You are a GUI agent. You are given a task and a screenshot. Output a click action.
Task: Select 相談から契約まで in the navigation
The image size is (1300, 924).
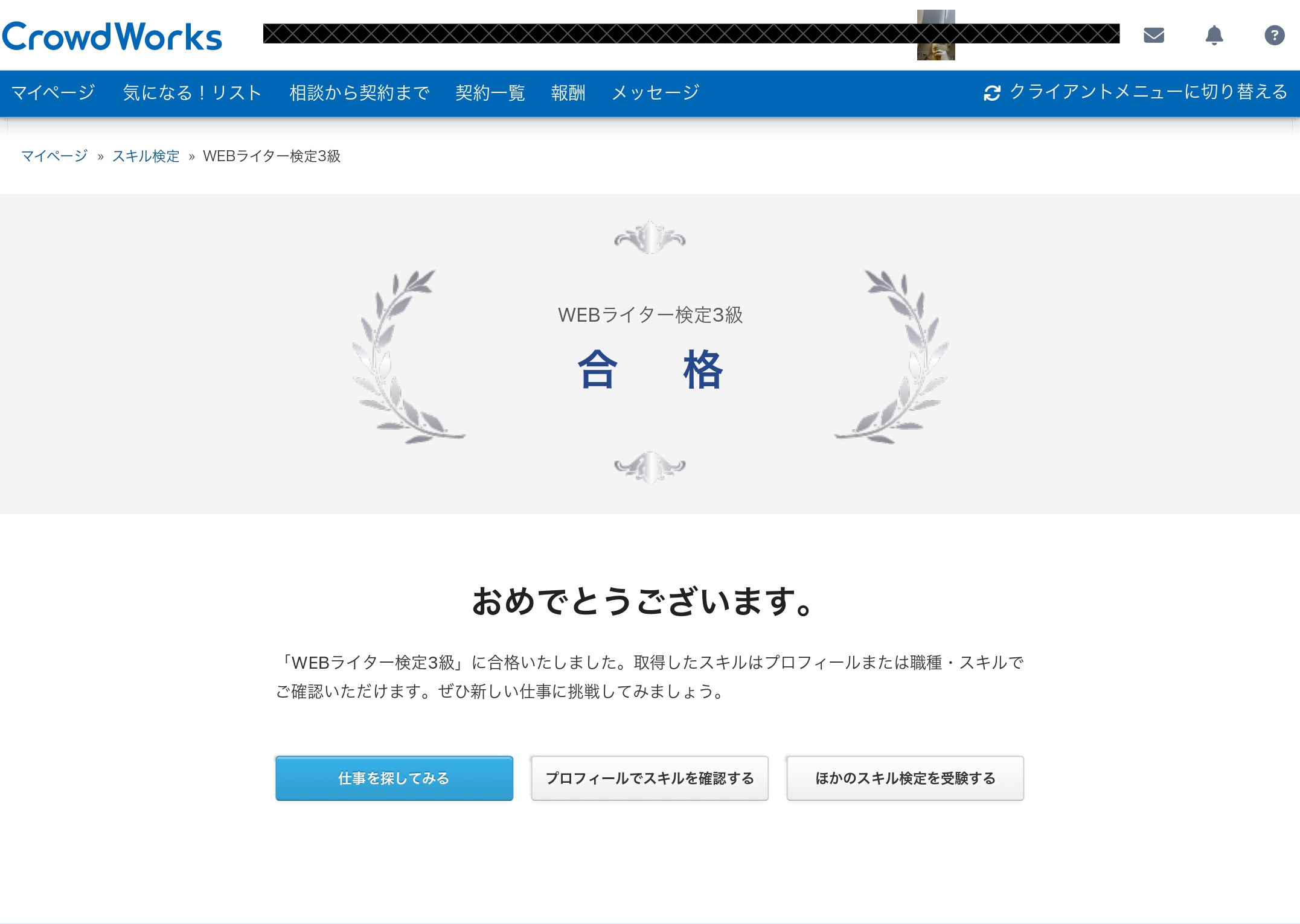(359, 92)
